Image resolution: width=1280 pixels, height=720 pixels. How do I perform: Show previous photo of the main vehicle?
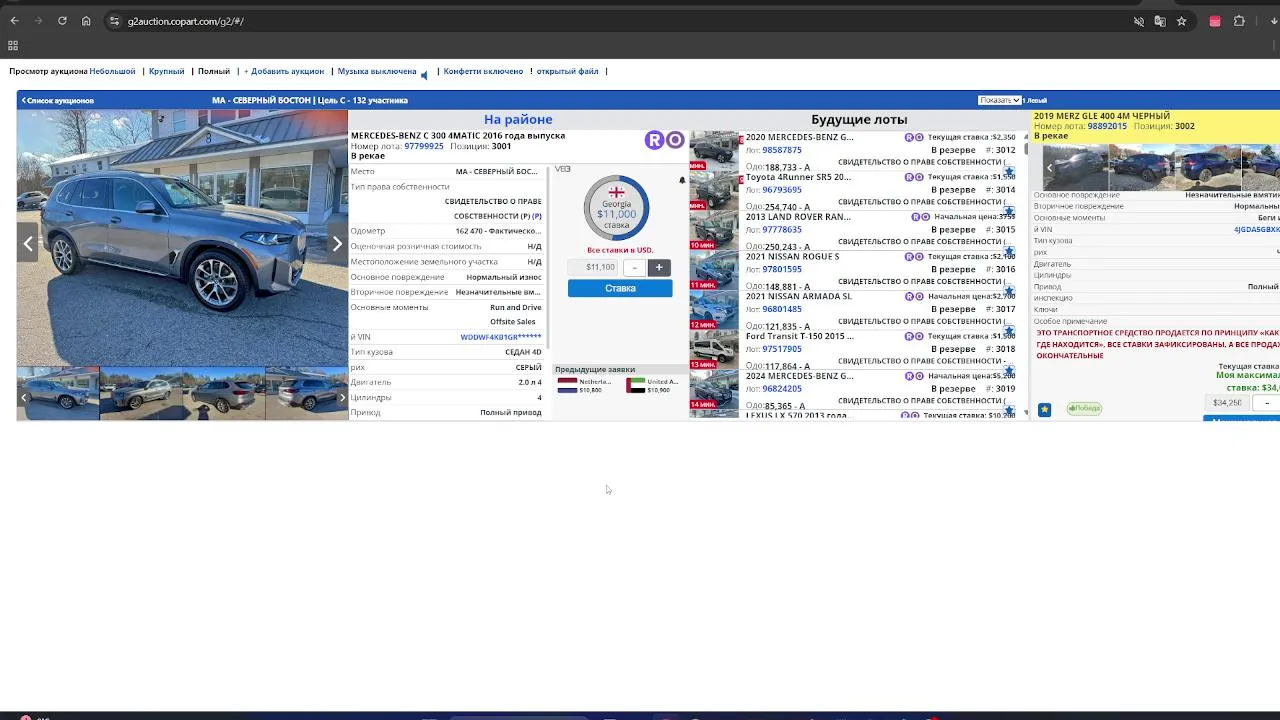pyautogui.click(x=28, y=243)
